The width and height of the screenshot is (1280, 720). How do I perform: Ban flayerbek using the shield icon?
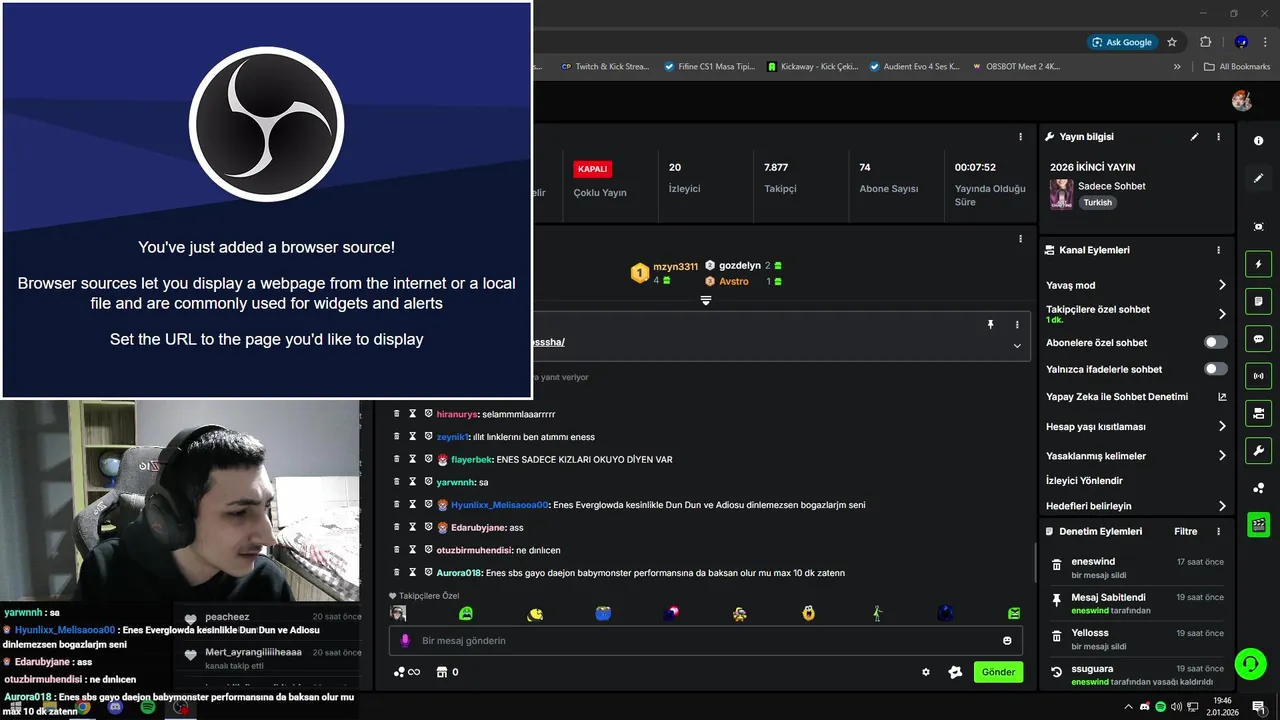click(428, 459)
